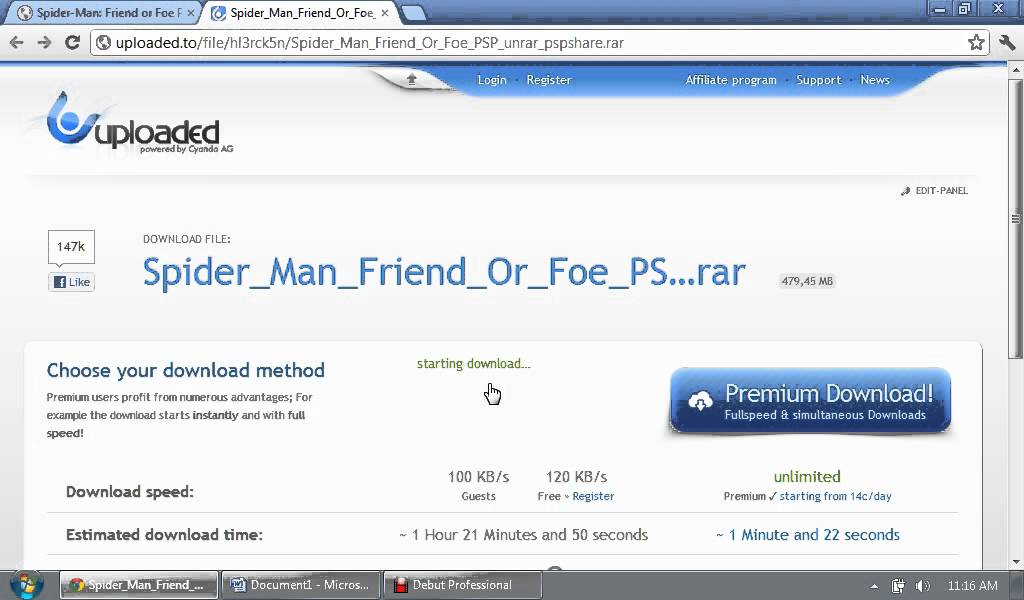Click the 11:16 AM system clock

pyautogui.click(x=972, y=586)
